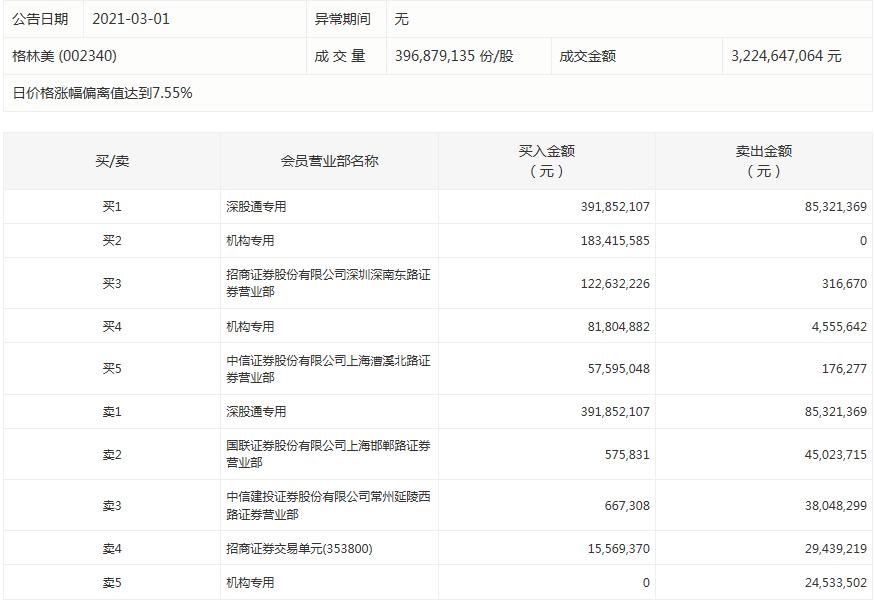
Task: Click 机构专用 in the 卖5 row
Action: click(x=250, y=583)
